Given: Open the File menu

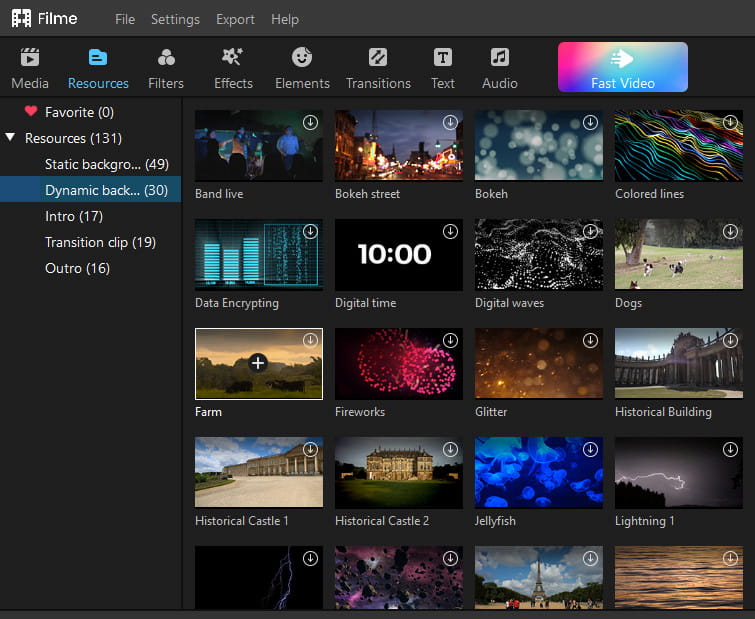Looking at the screenshot, I should pyautogui.click(x=125, y=19).
